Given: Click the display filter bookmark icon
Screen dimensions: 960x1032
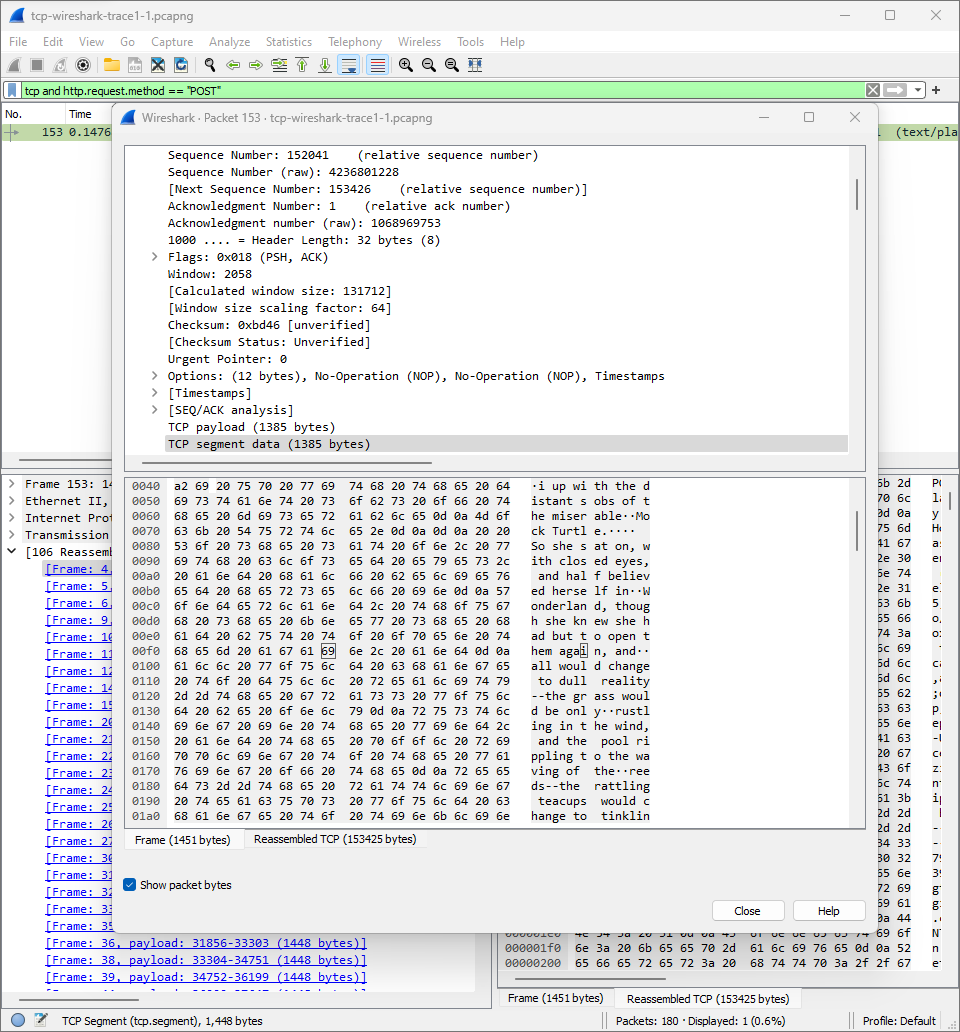Looking at the screenshot, I should click(13, 90).
